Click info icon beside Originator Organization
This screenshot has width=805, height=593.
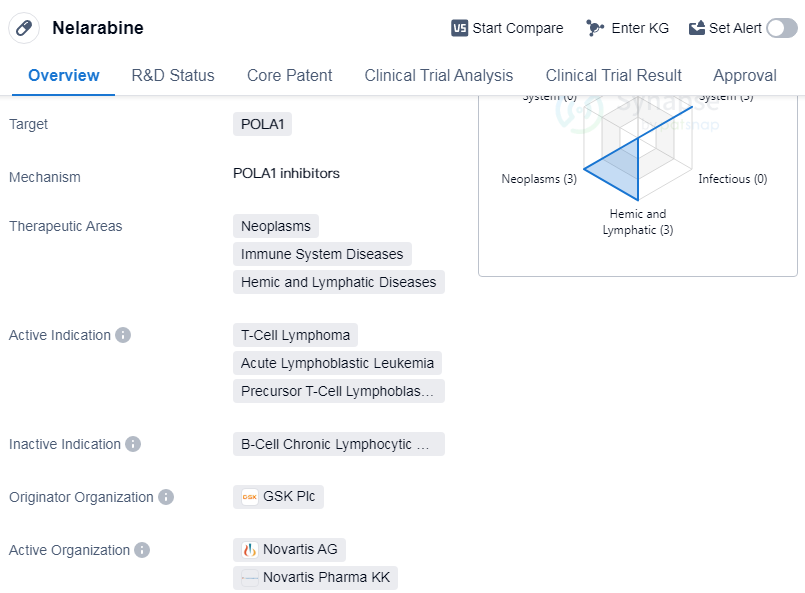pyautogui.click(x=166, y=497)
